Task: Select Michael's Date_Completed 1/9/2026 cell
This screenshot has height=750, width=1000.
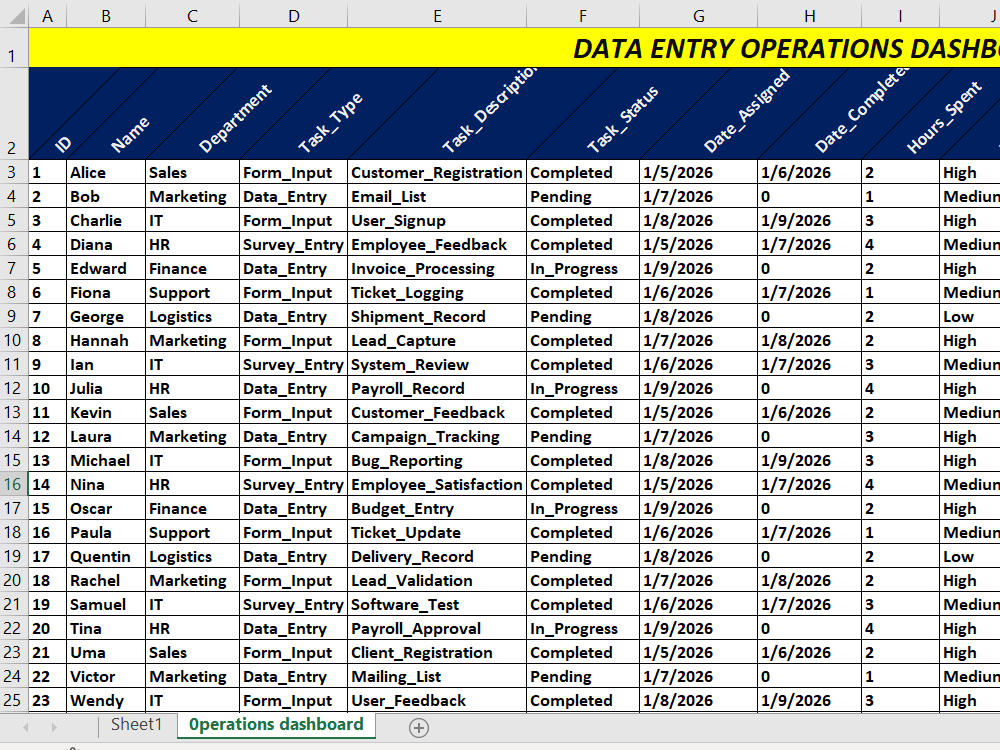Action: pos(809,460)
